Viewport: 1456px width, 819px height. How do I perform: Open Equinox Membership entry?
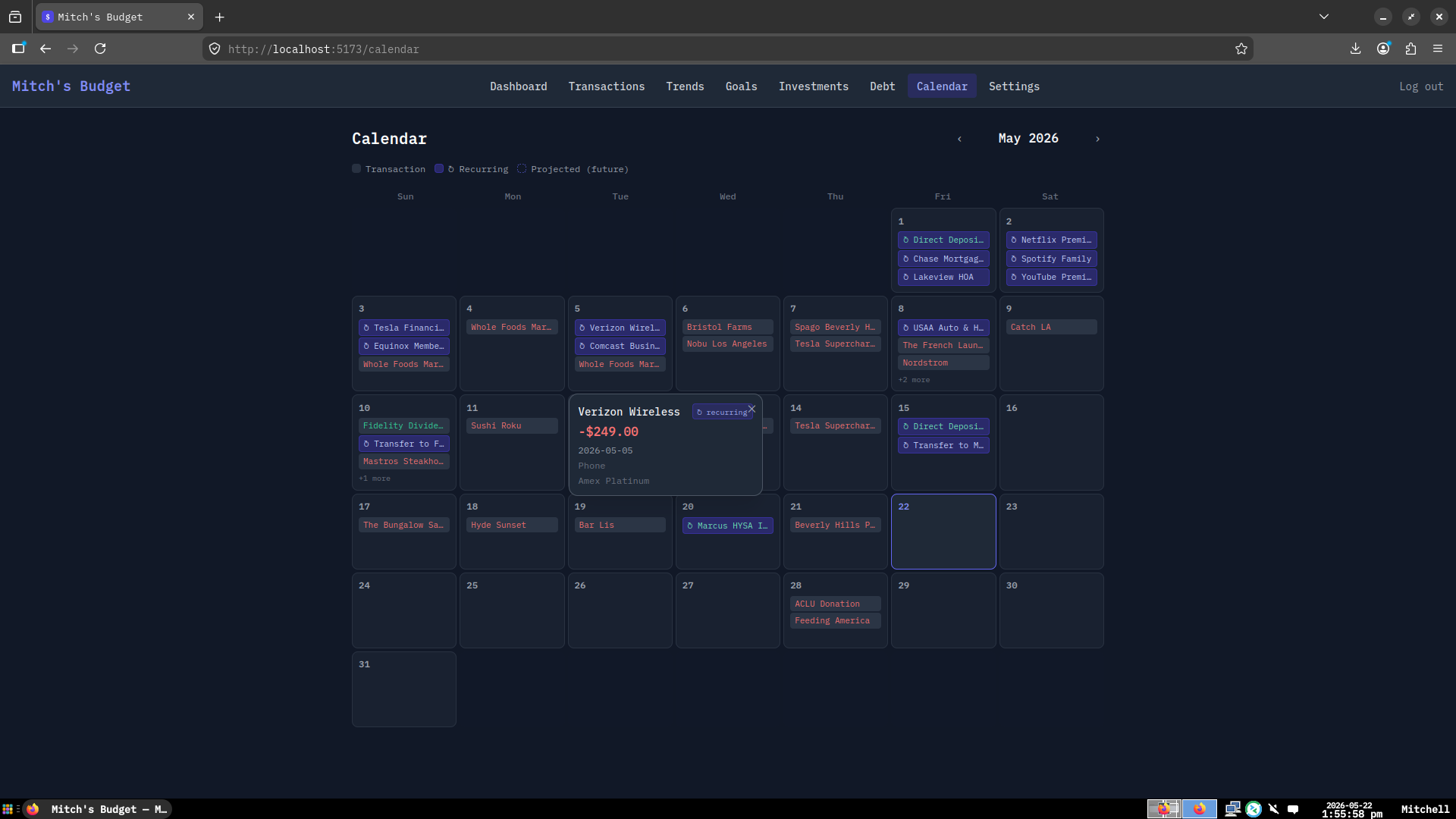click(403, 346)
